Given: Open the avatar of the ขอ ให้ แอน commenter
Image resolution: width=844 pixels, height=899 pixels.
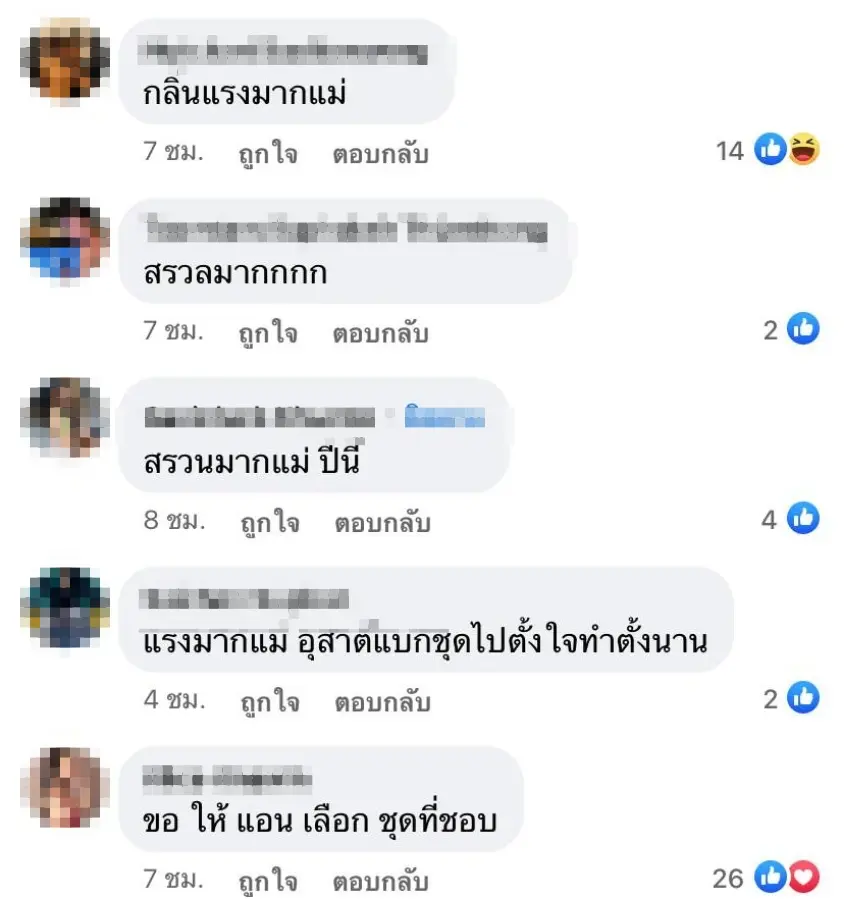Looking at the screenshot, I should click(65, 788).
